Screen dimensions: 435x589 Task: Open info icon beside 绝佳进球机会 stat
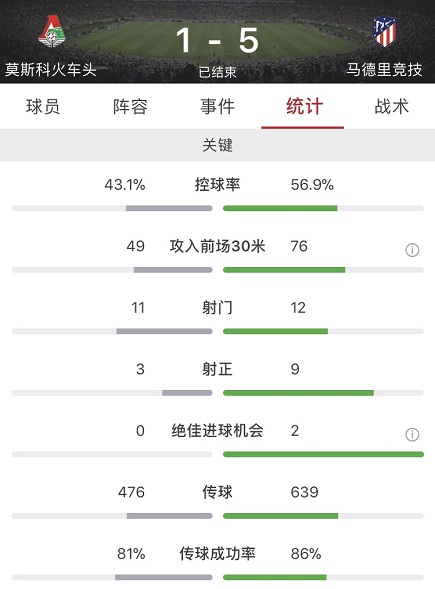pos(412,435)
